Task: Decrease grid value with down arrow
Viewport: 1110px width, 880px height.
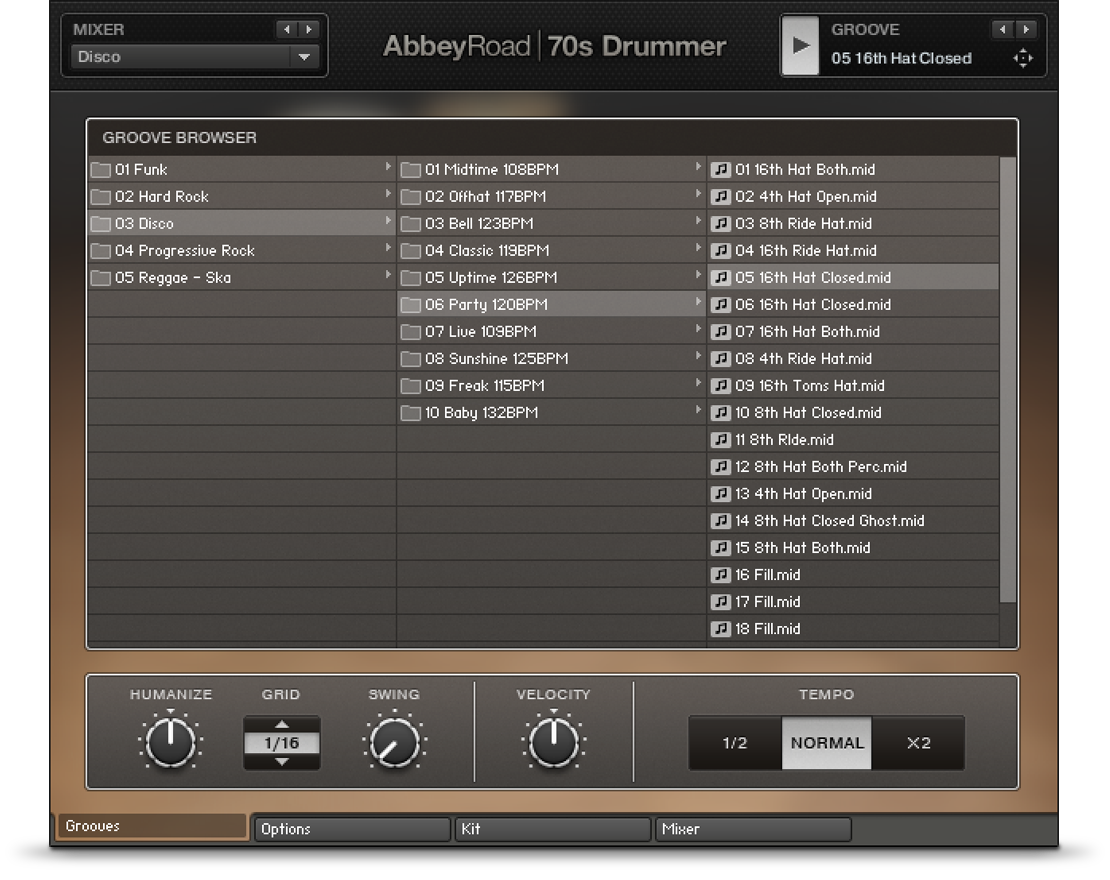Action: click(282, 762)
